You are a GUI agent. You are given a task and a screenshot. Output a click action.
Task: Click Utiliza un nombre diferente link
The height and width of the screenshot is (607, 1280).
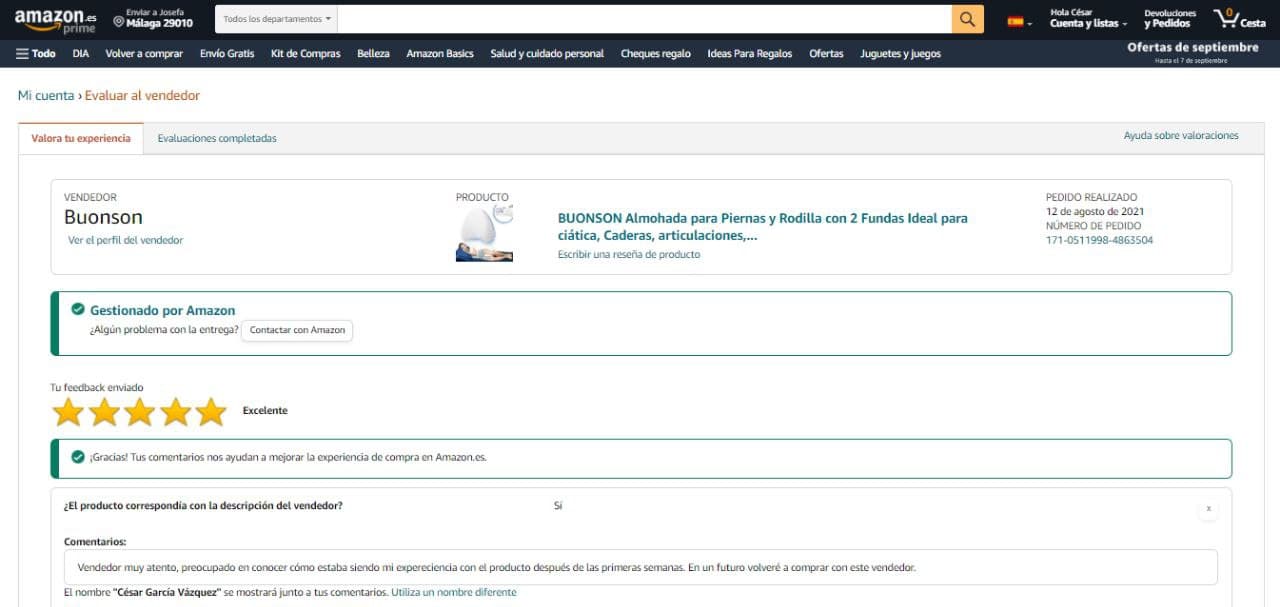(x=454, y=592)
